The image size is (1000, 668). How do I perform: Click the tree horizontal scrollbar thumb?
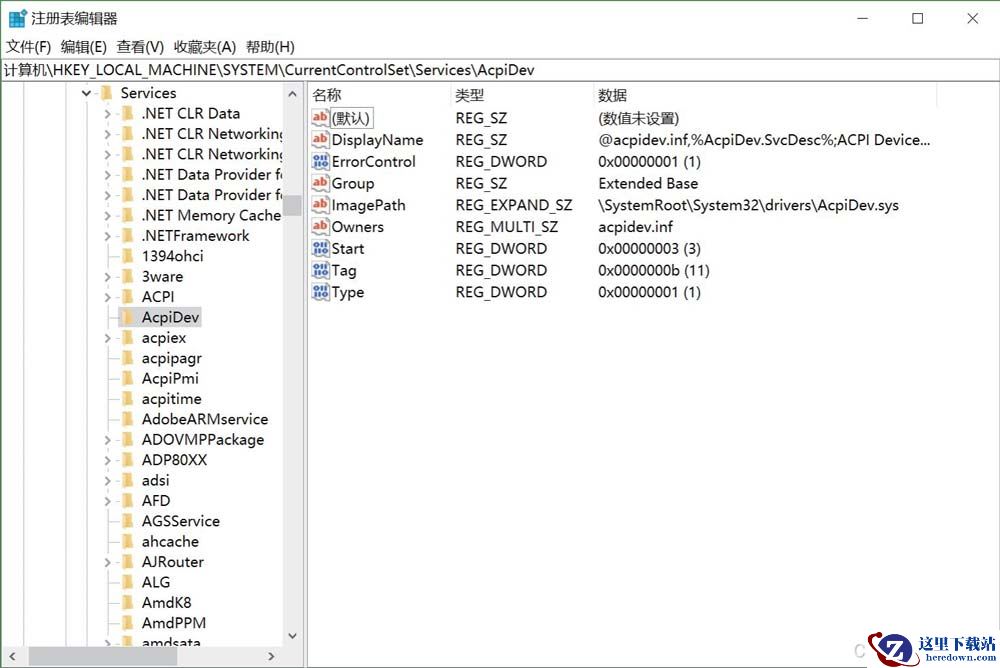(102, 656)
